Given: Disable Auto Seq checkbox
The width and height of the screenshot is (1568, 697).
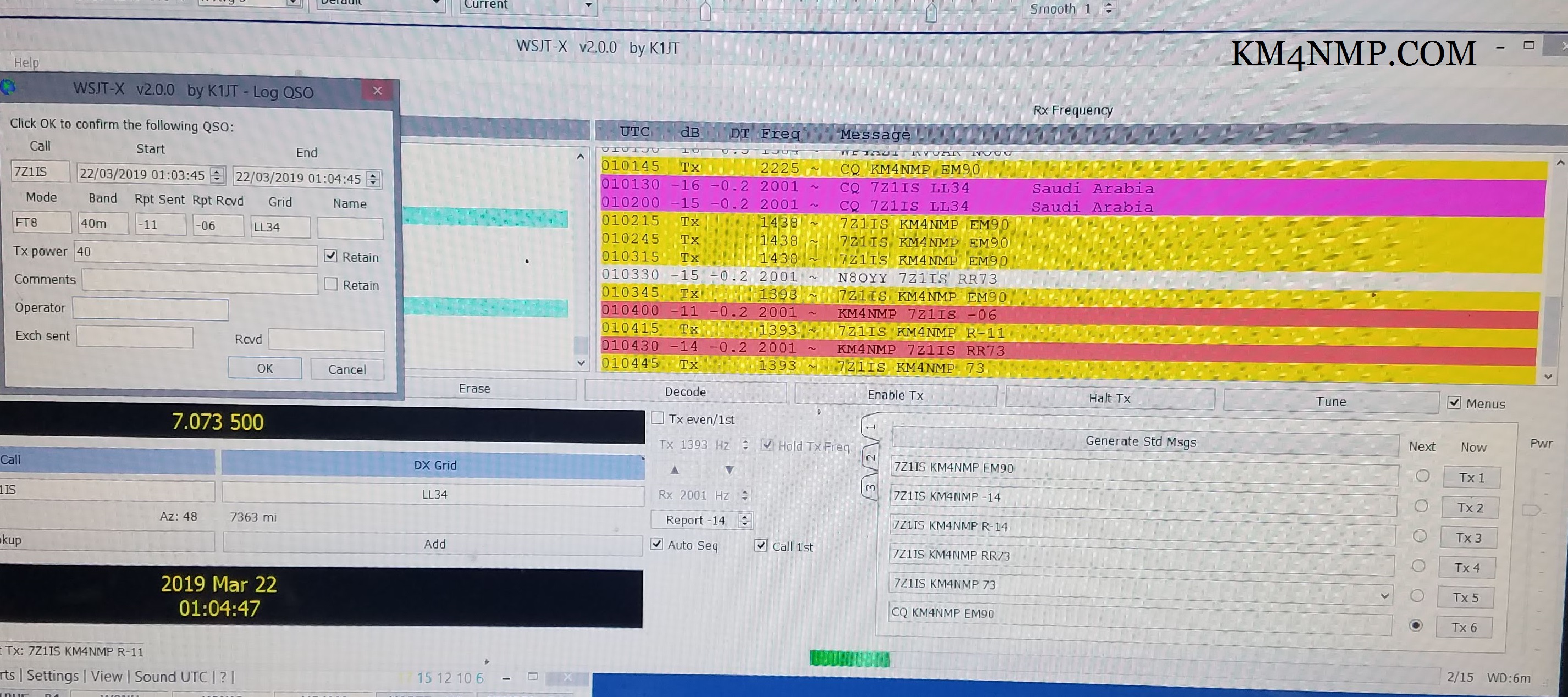Looking at the screenshot, I should click(x=657, y=544).
